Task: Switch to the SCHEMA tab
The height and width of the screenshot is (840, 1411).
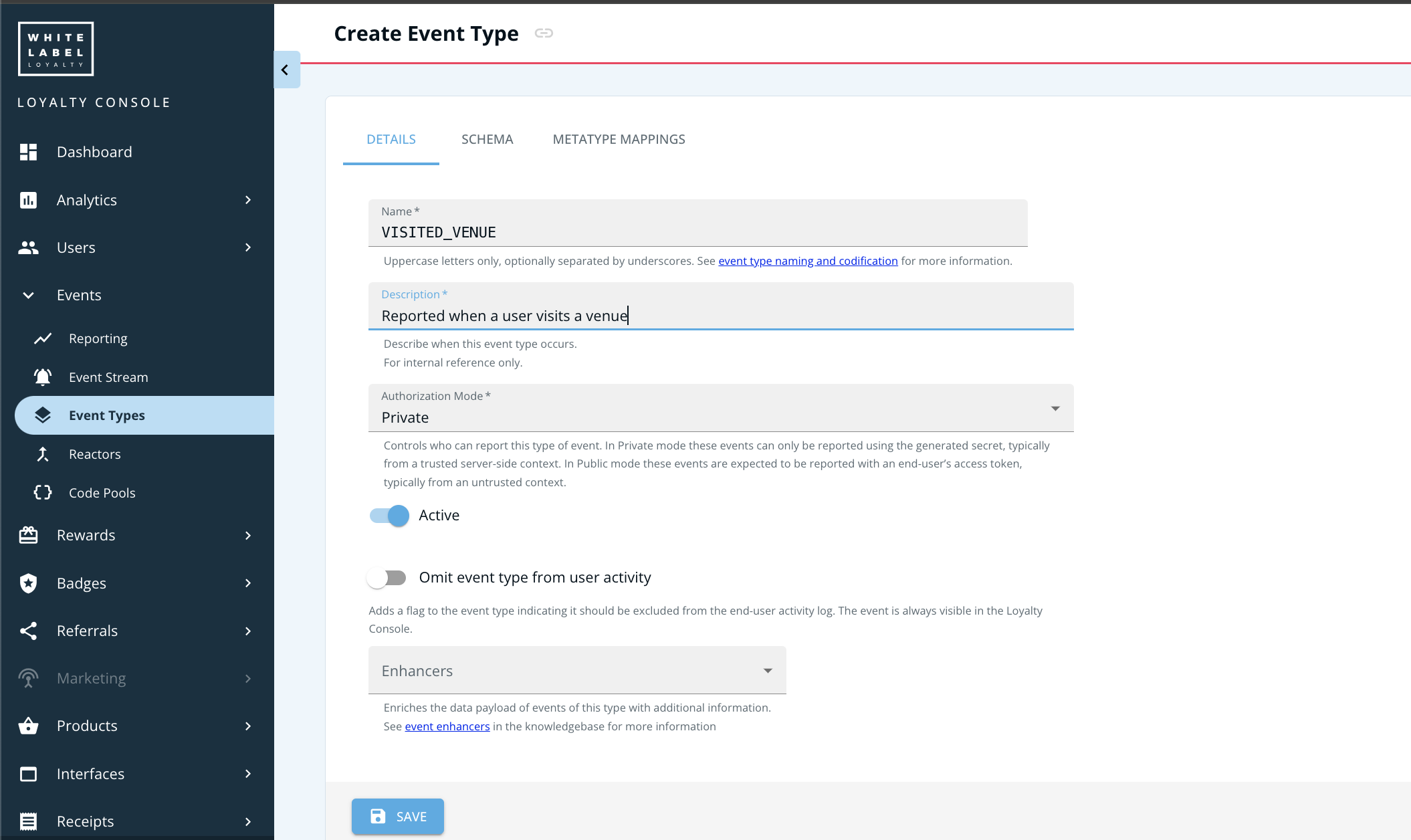Action: 487,139
